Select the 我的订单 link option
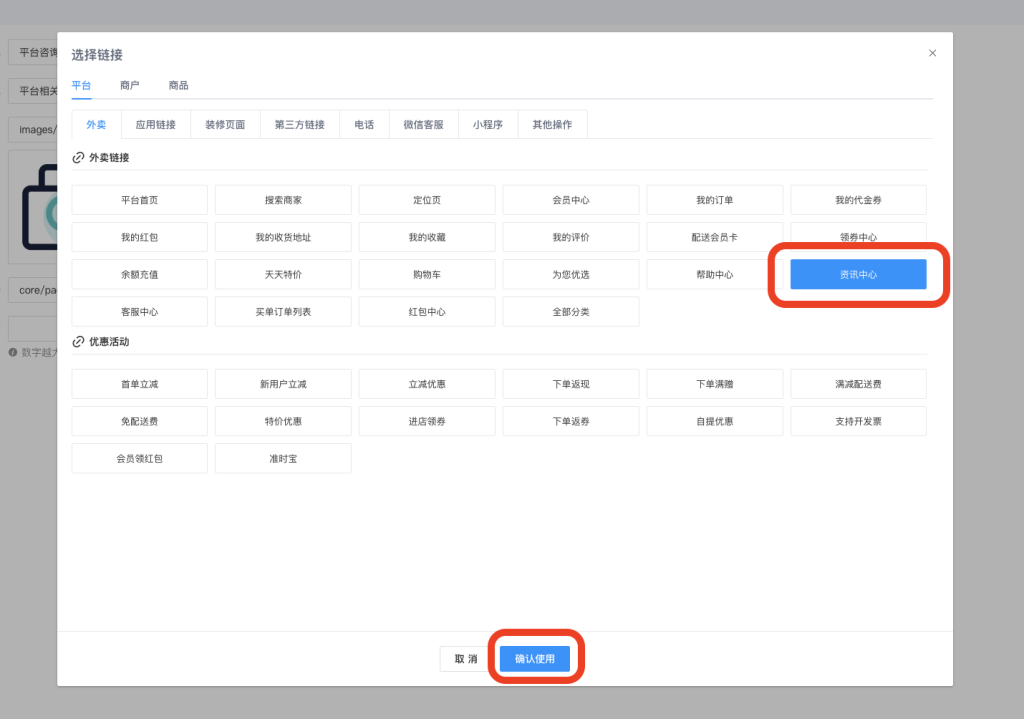 point(714,200)
